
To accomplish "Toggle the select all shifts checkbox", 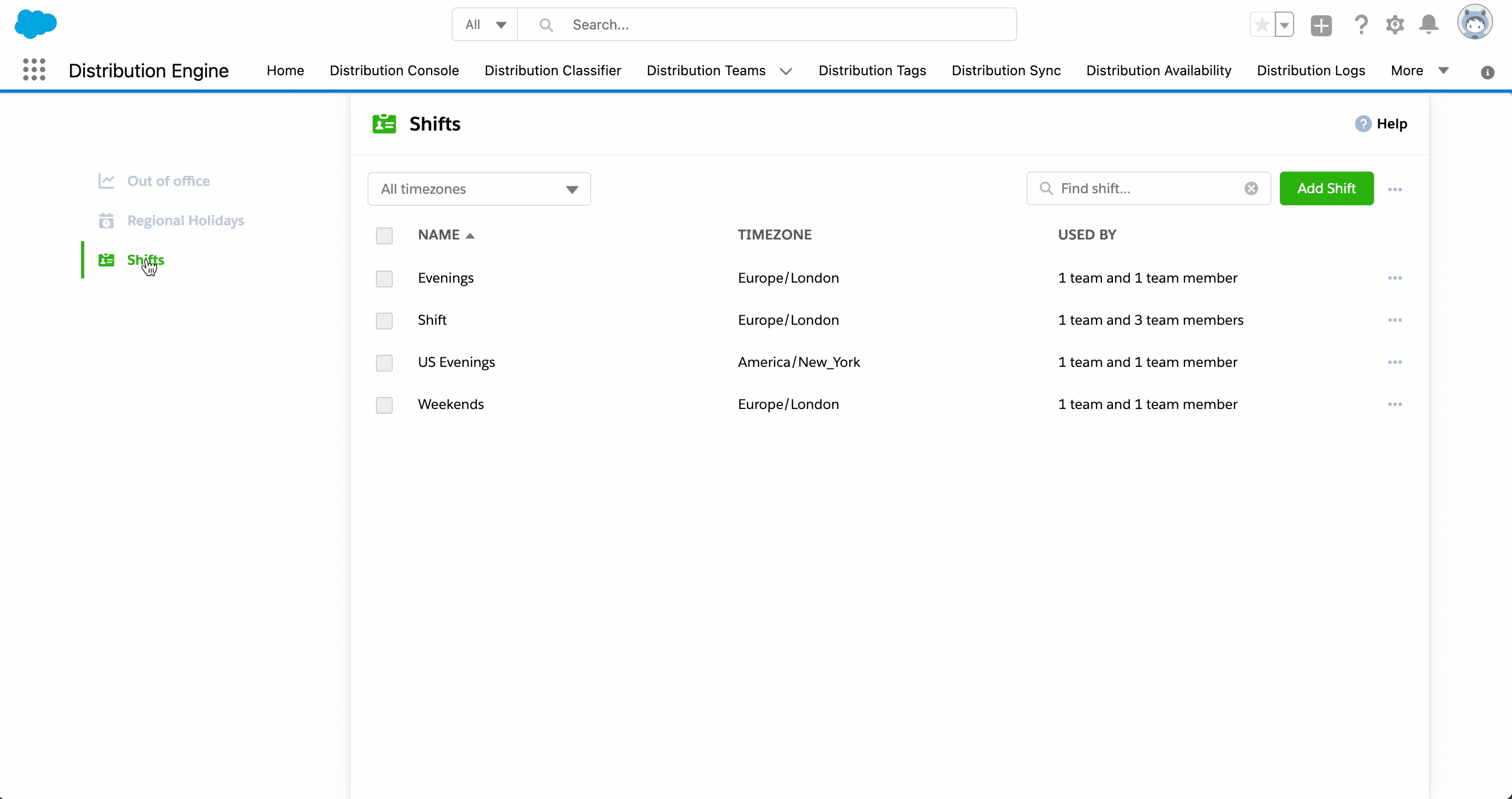I will (384, 236).
